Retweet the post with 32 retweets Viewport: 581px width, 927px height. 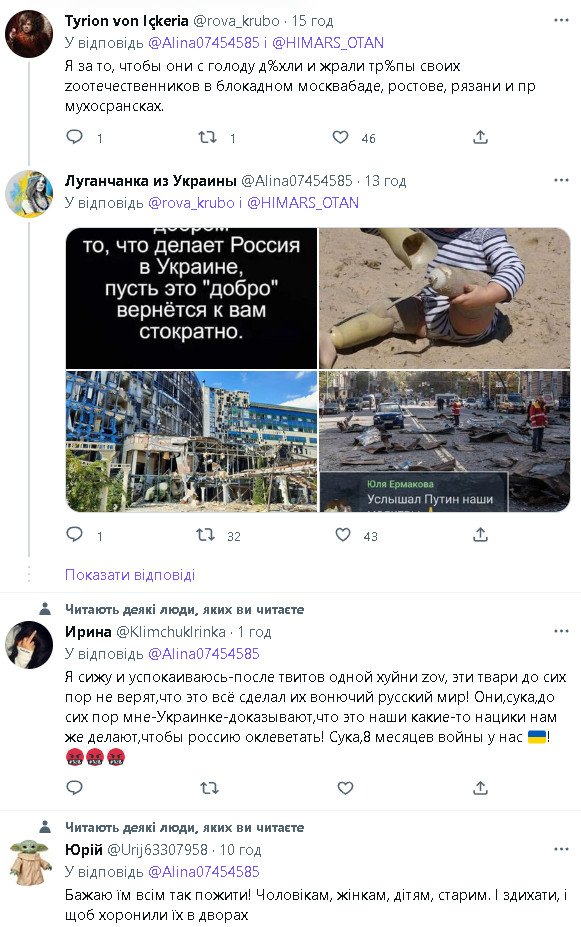coord(206,536)
